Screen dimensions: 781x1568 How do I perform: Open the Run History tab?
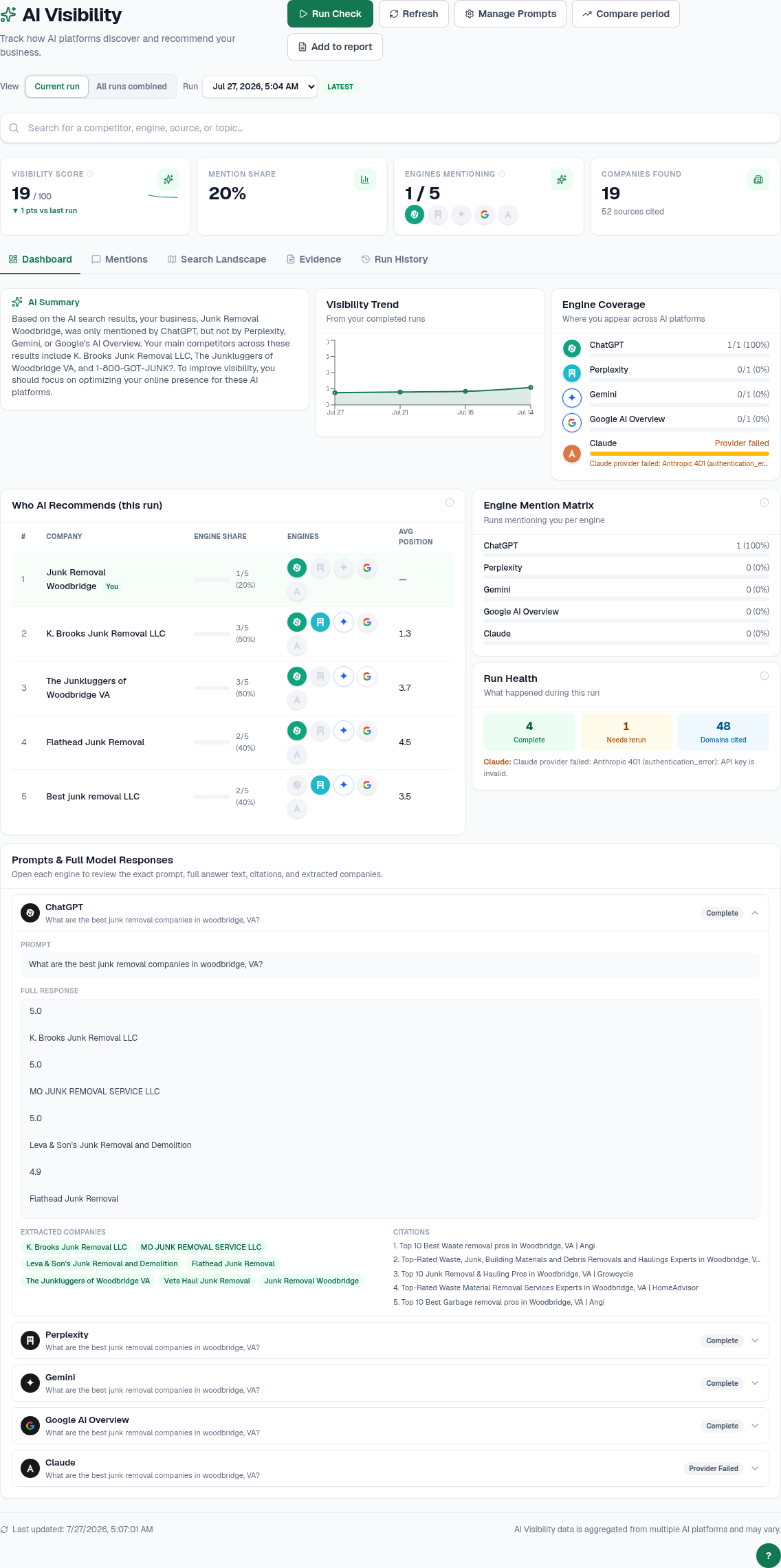[395, 259]
